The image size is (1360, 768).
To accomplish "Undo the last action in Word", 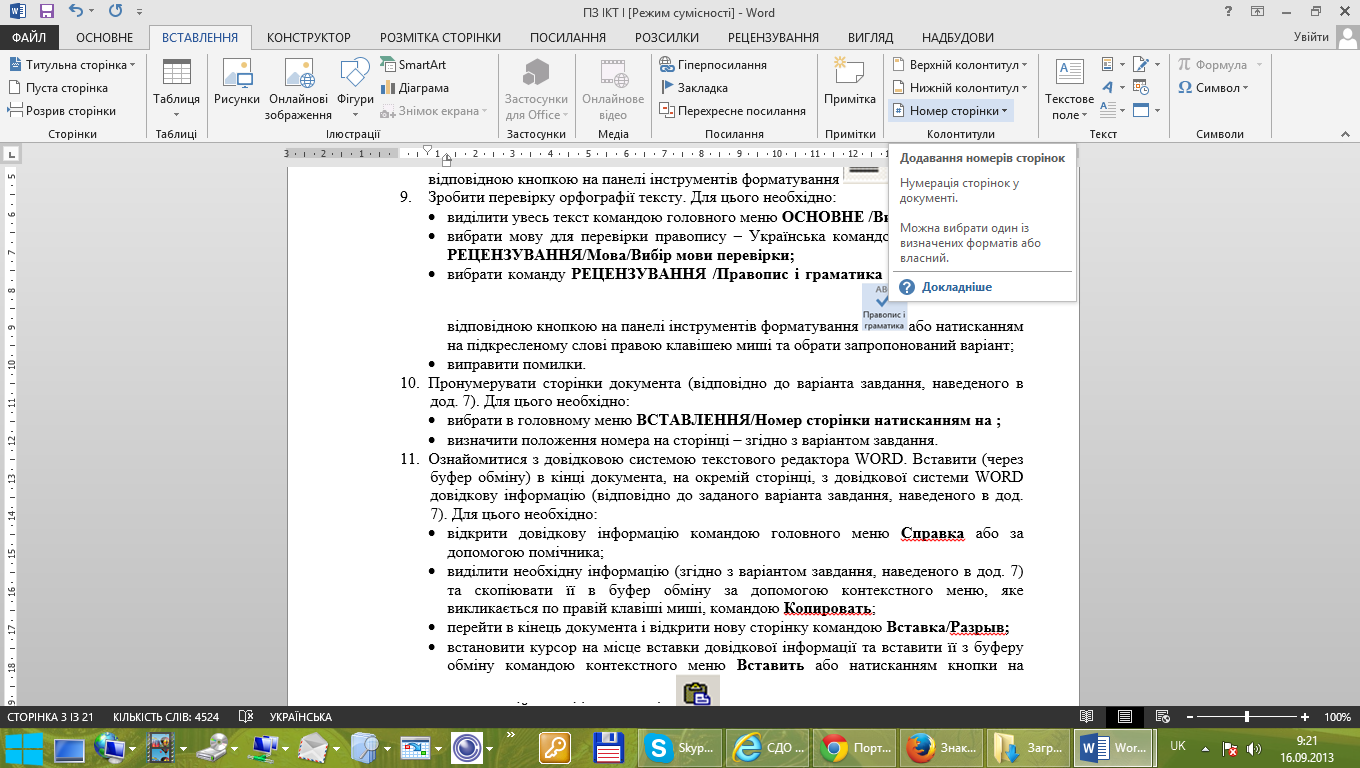I will tap(77, 12).
